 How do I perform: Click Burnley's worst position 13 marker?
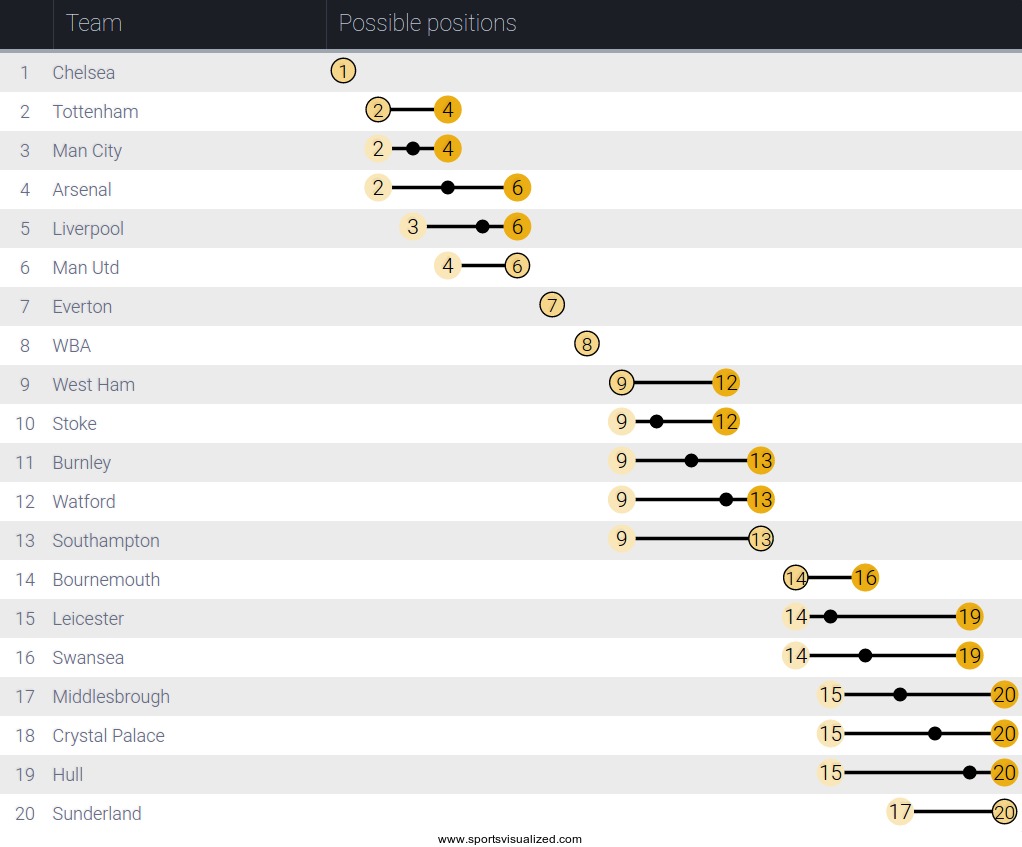(761, 461)
